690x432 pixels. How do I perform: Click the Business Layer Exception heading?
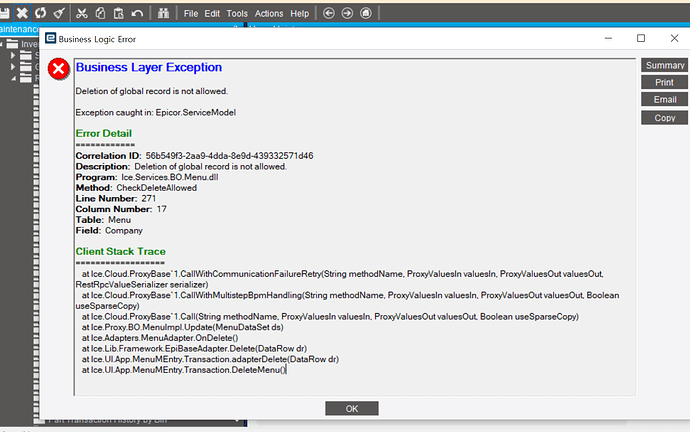[149, 67]
